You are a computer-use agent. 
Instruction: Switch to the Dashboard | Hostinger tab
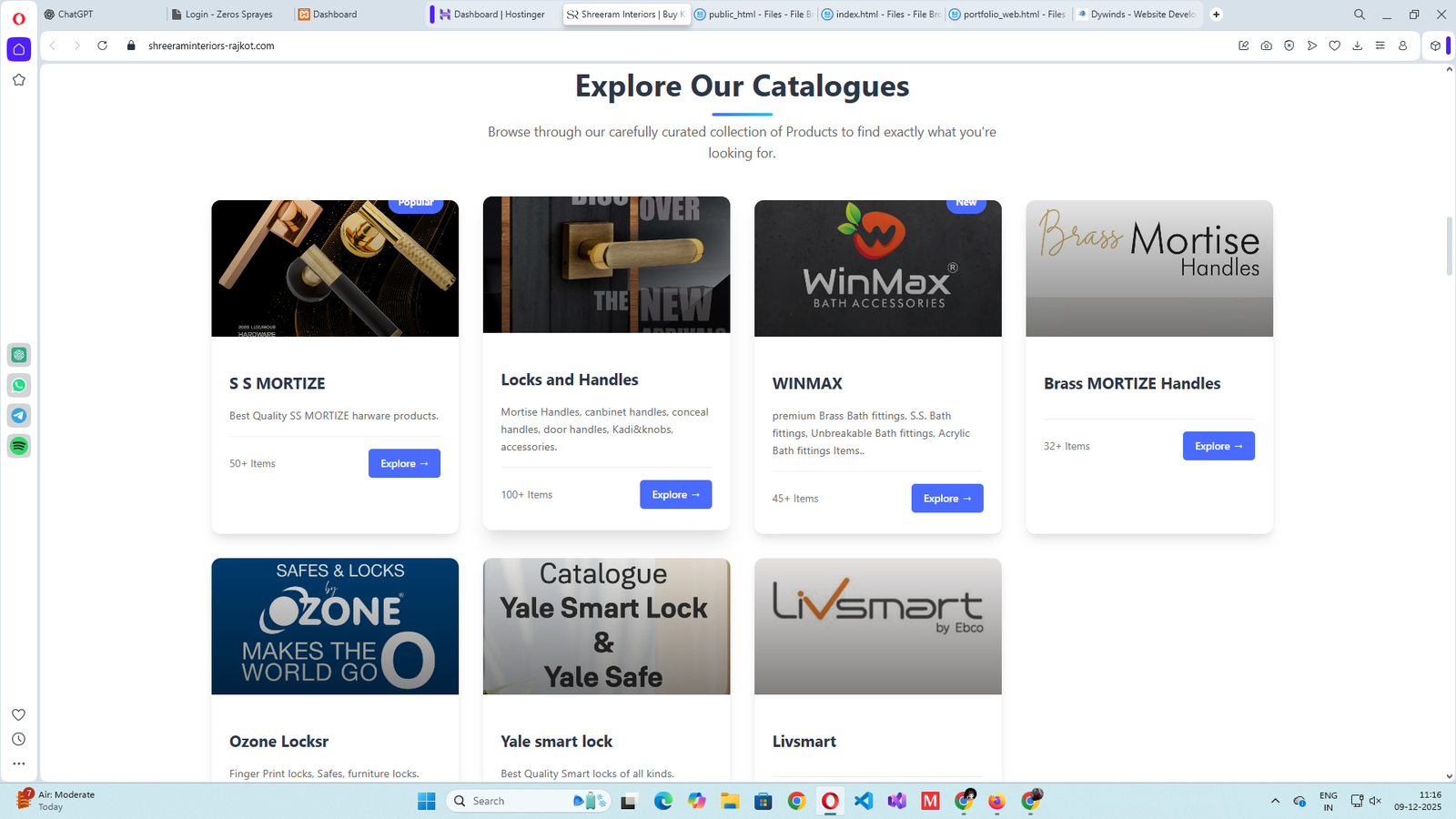click(492, 15)
